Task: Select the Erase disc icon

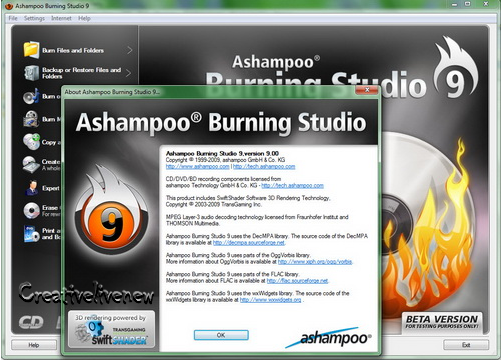Action: pos(32,210)
